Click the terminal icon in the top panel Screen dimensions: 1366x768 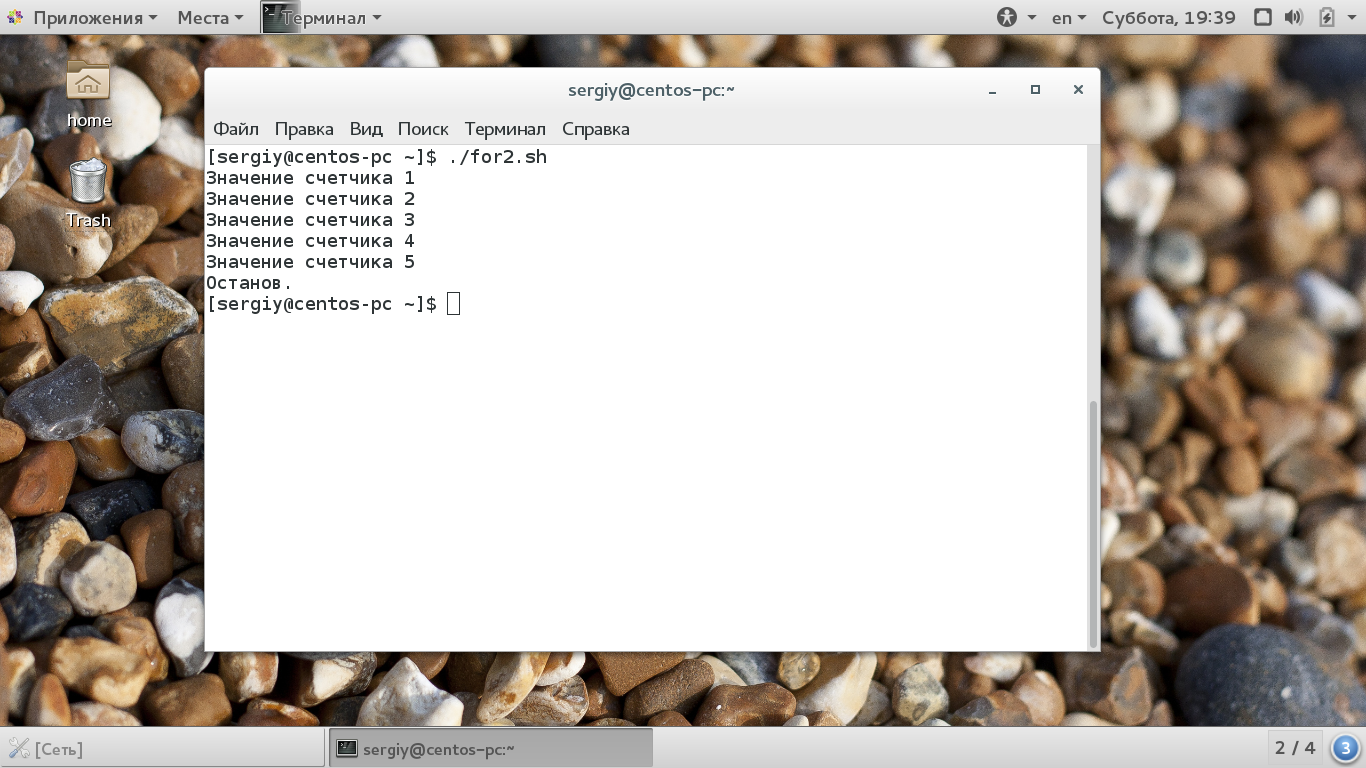pyautogui.click(x=280, y=17)
